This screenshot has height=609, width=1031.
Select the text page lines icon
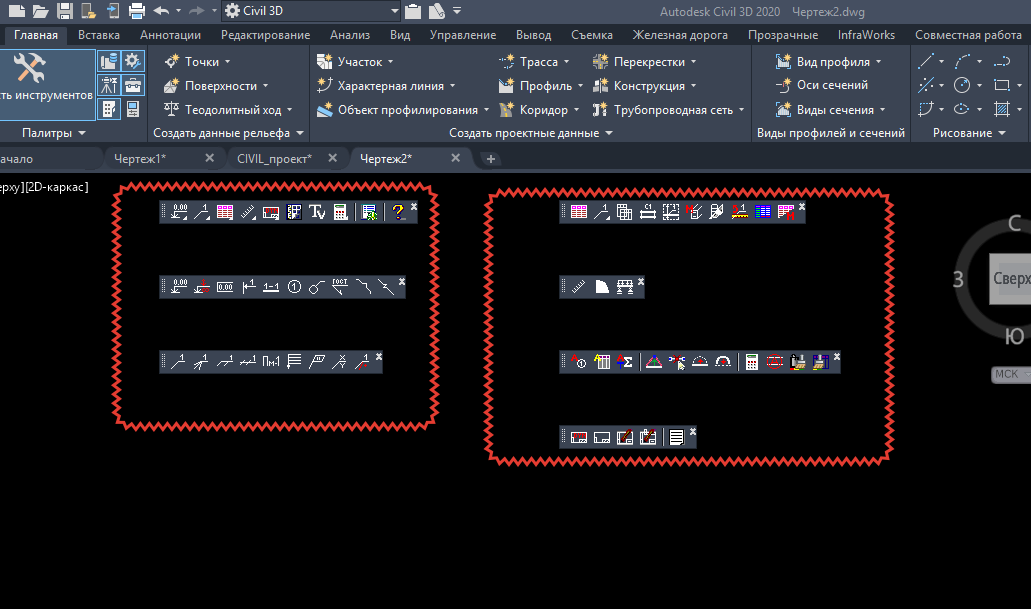coord(676,437)
